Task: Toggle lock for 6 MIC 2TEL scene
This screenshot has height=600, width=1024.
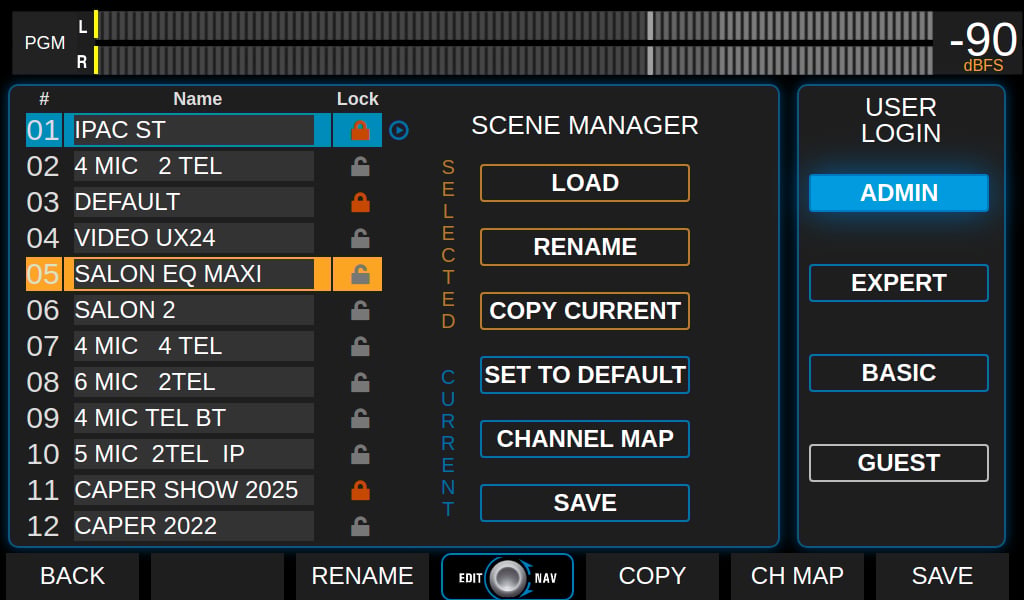Action: 360,381
